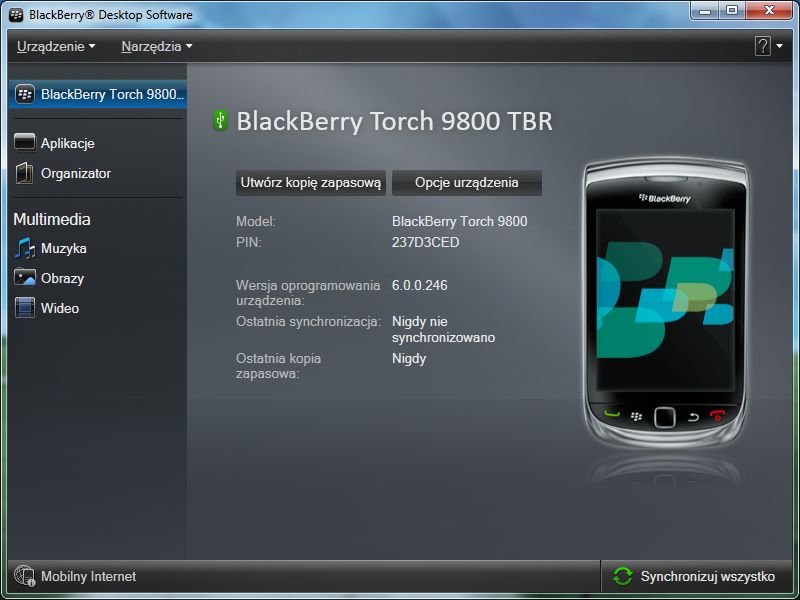Click Mobilny Internet button
800x600 pixels.
pyautogui.click(x=75, y=577)
